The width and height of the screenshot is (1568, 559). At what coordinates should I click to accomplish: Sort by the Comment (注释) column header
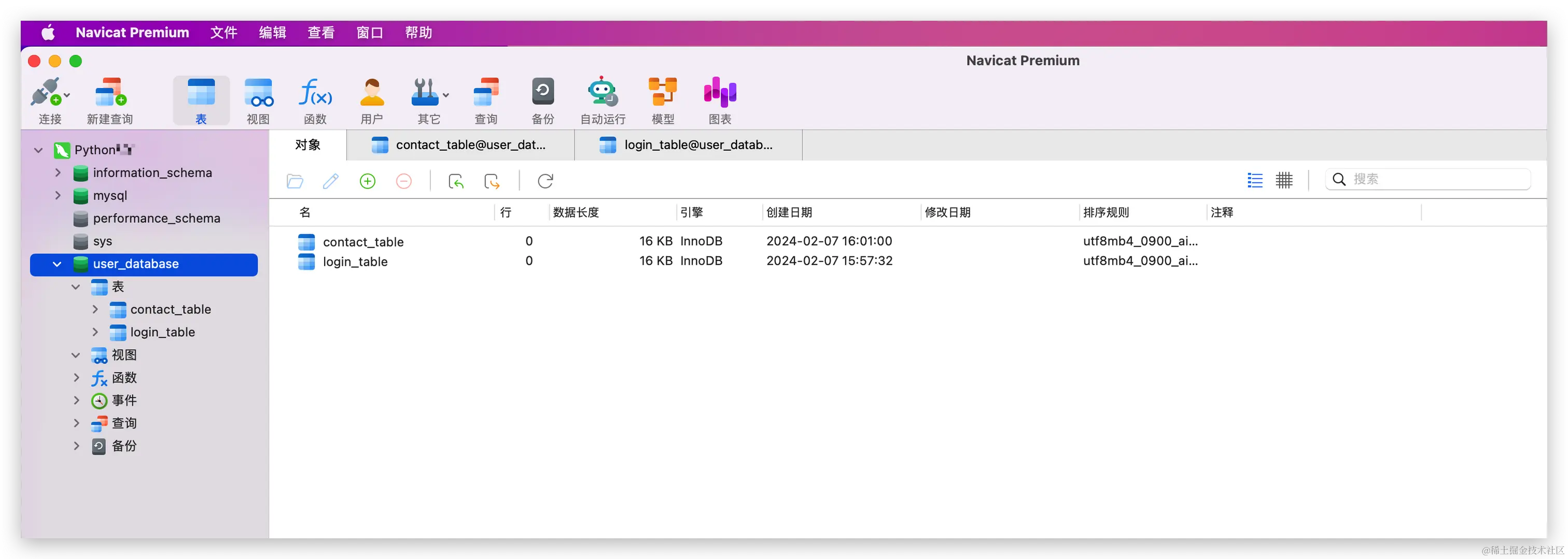[1222, 212]
